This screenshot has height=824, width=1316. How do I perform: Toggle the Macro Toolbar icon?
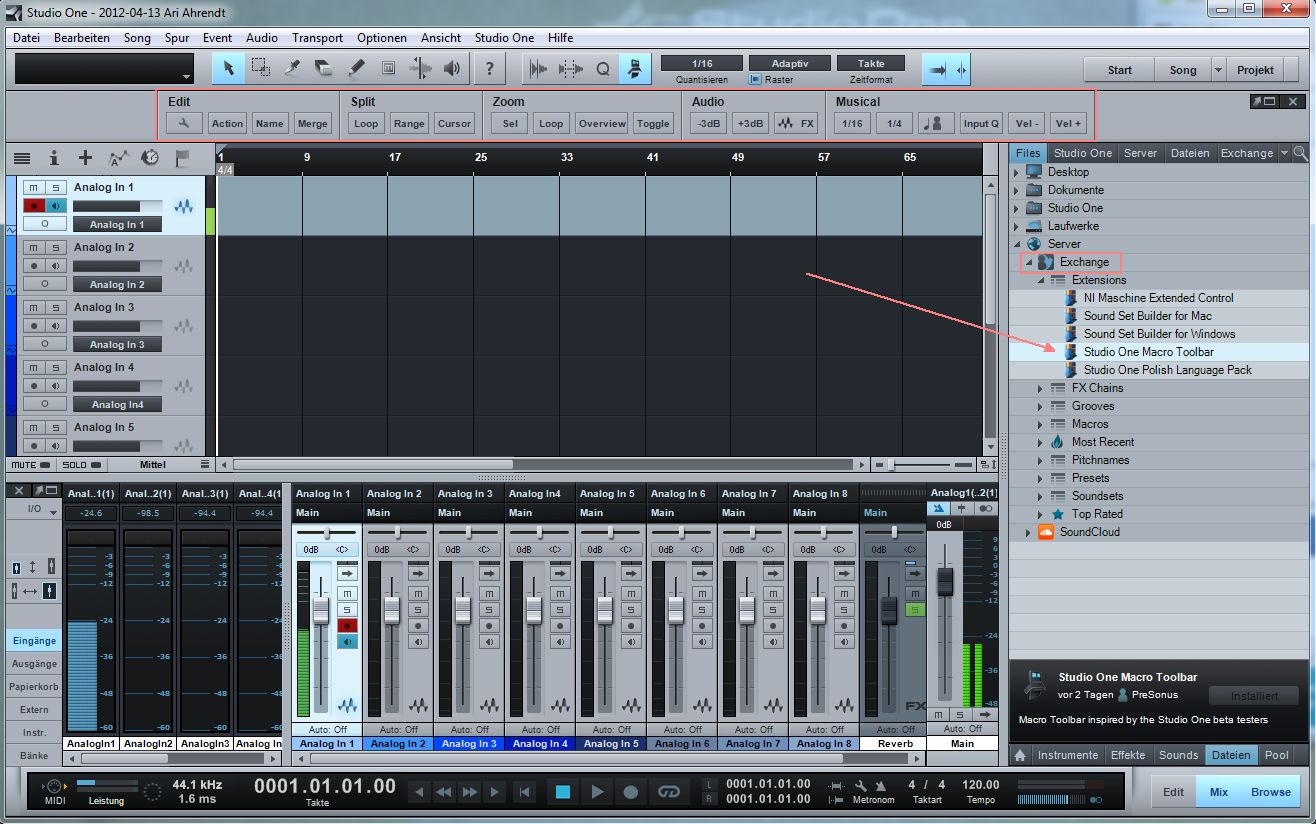coord(634,69)
